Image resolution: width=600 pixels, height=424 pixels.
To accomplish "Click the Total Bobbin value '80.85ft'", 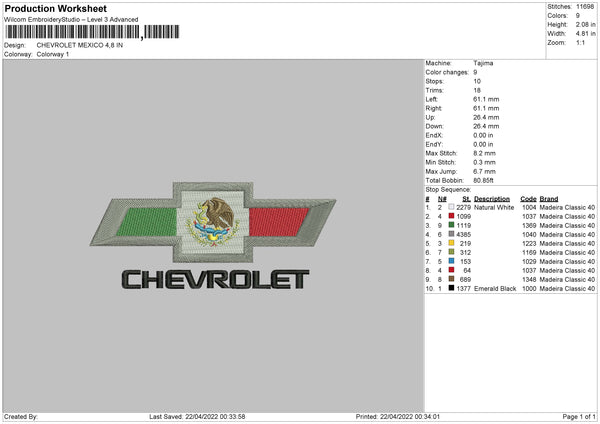I will (483, 180).
